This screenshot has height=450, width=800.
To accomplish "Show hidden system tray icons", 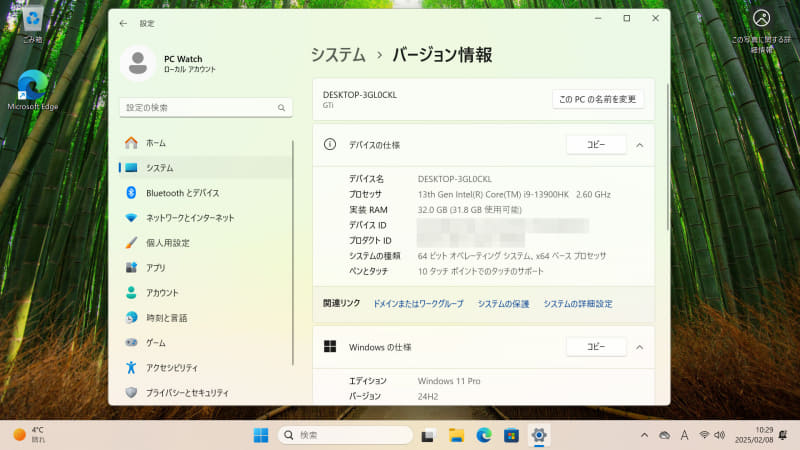I will [x=644, y=435].
